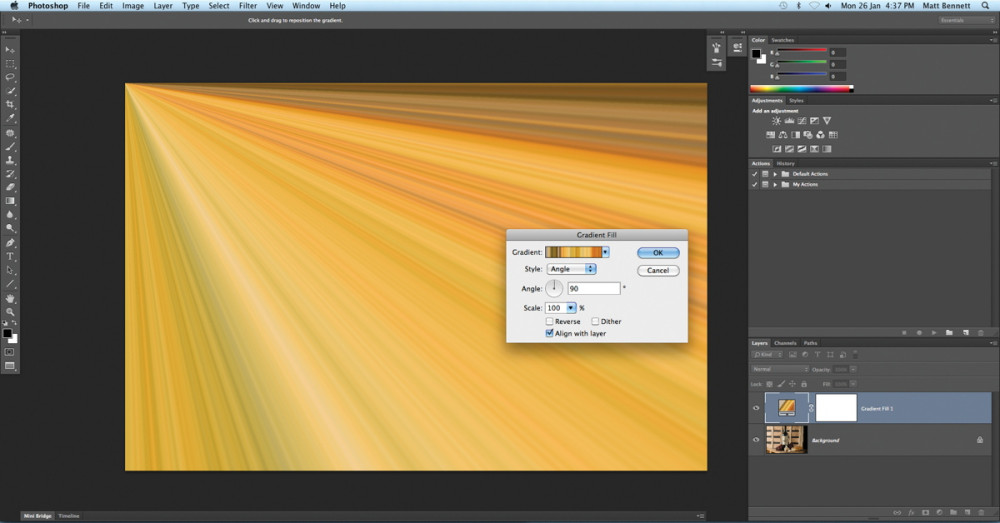Click the Angle value input field
Image resolution: width=1000 pixels, height=523 pixels.
[594, 289]
